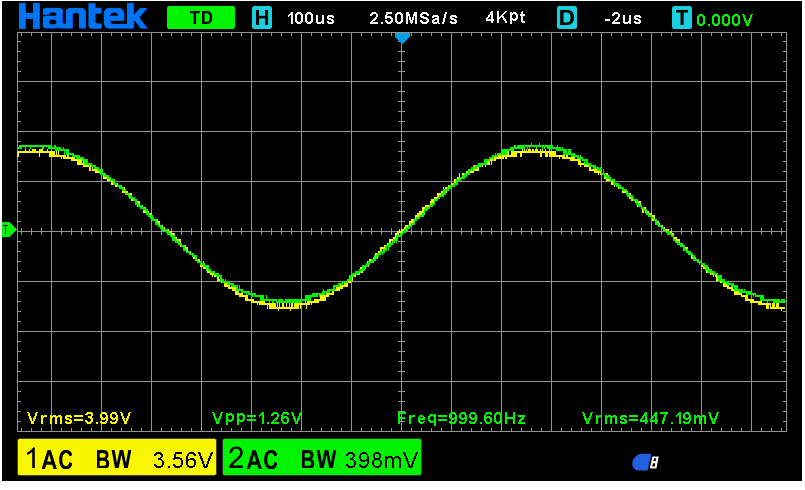Image resolution: width=805 pixels, height=490 pixels.
Task: Click the 4Kpt memory depth readout
Action: click(x=505, y=18)
